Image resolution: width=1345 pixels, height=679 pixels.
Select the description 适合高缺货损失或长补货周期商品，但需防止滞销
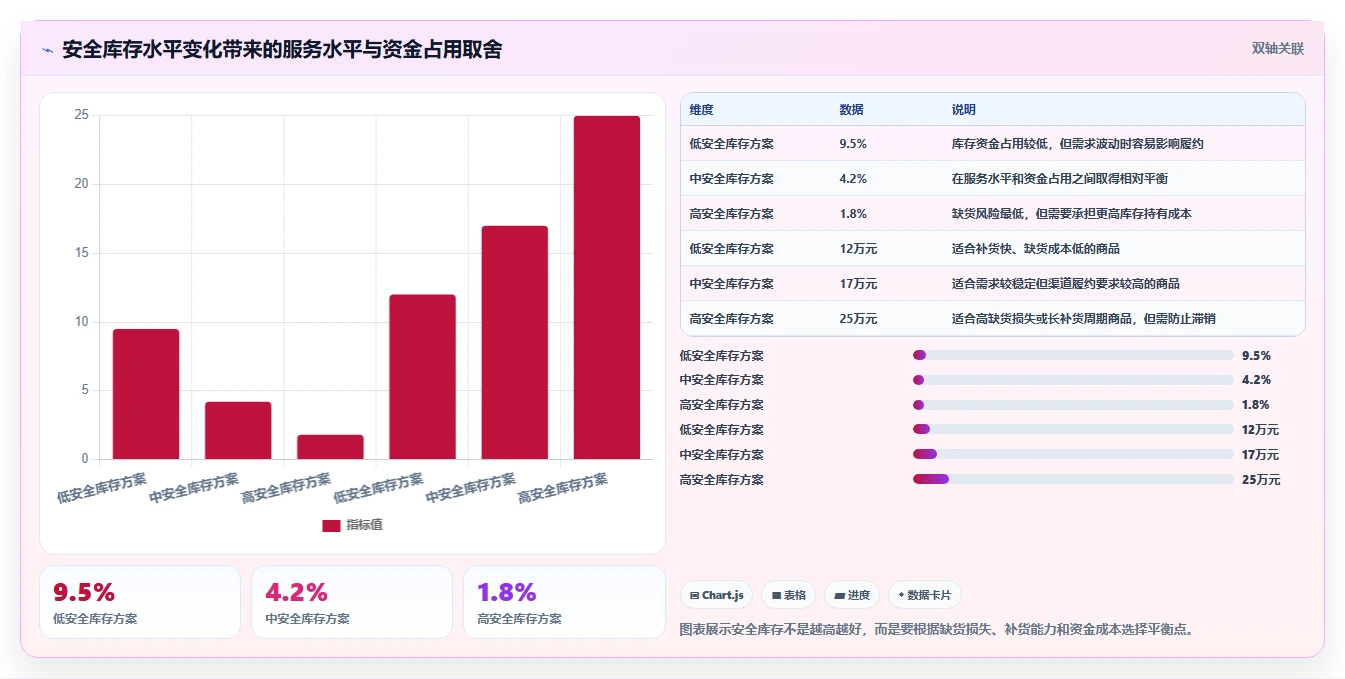(x=1084, y=319)
